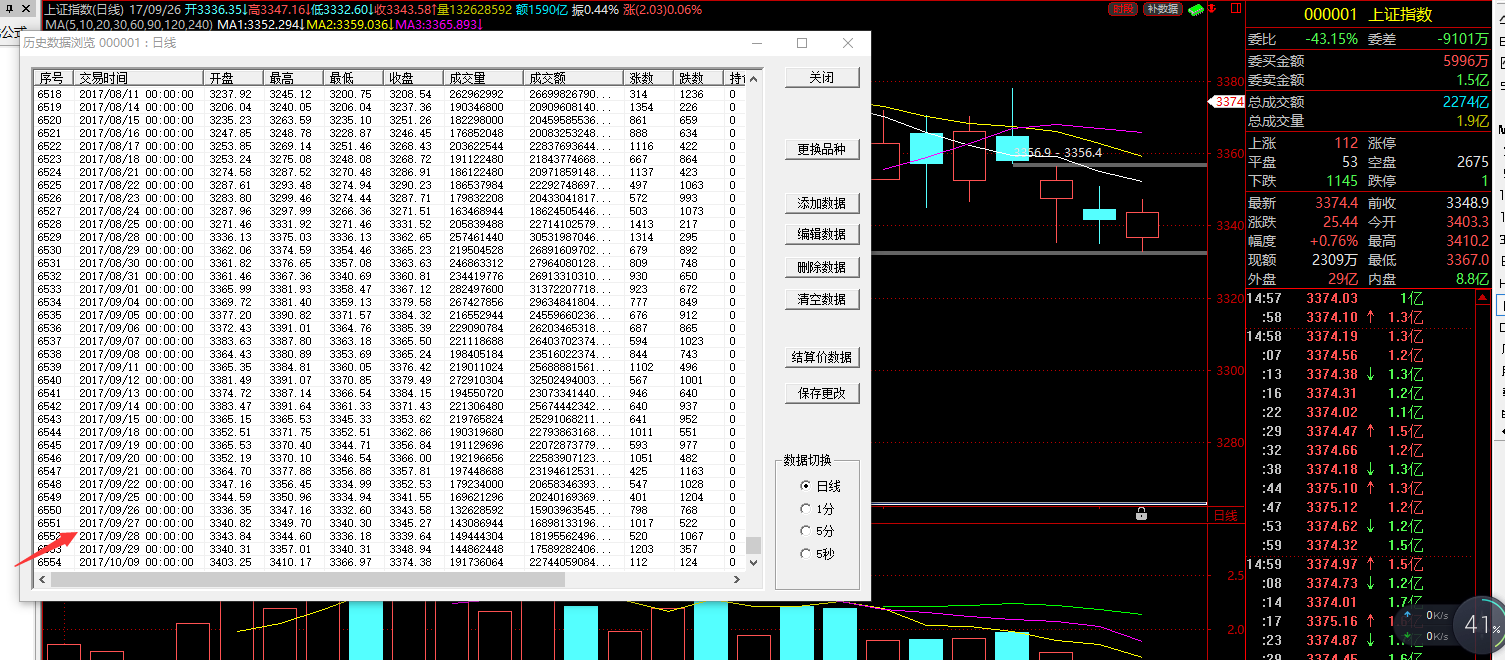The width and height of the screenshot is (1505, 660).
Task: Click the lock icon below the chart
Action: tap(1141, 514)
